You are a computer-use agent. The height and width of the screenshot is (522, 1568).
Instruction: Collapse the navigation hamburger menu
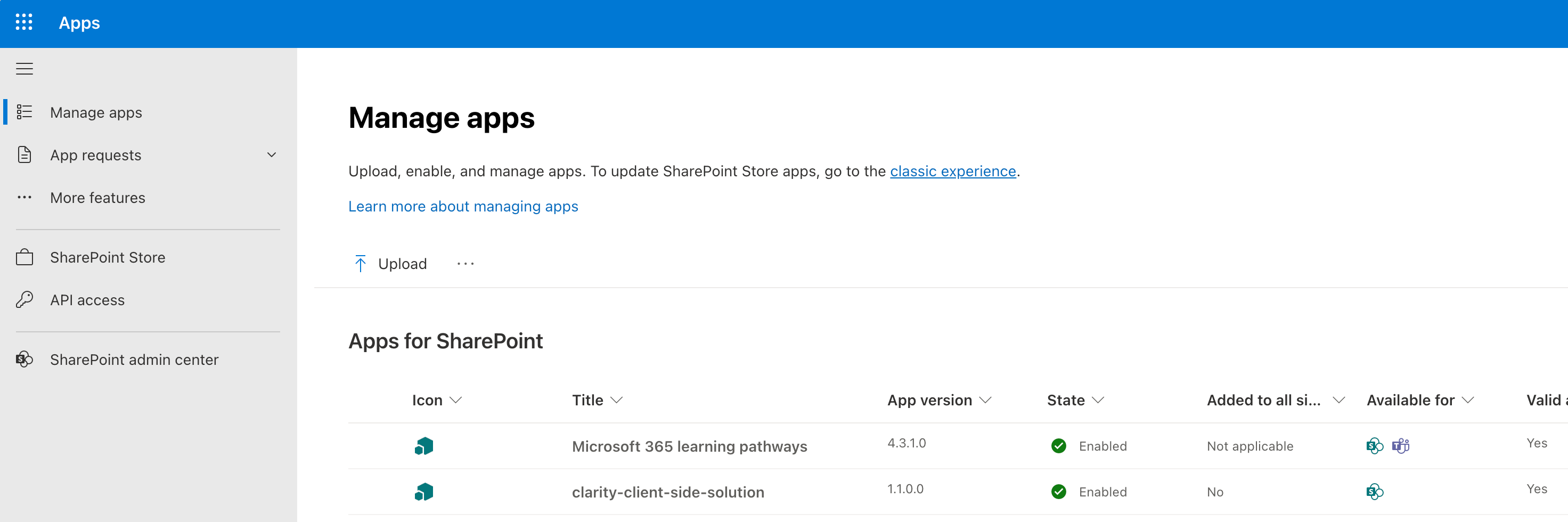(24, 69)
